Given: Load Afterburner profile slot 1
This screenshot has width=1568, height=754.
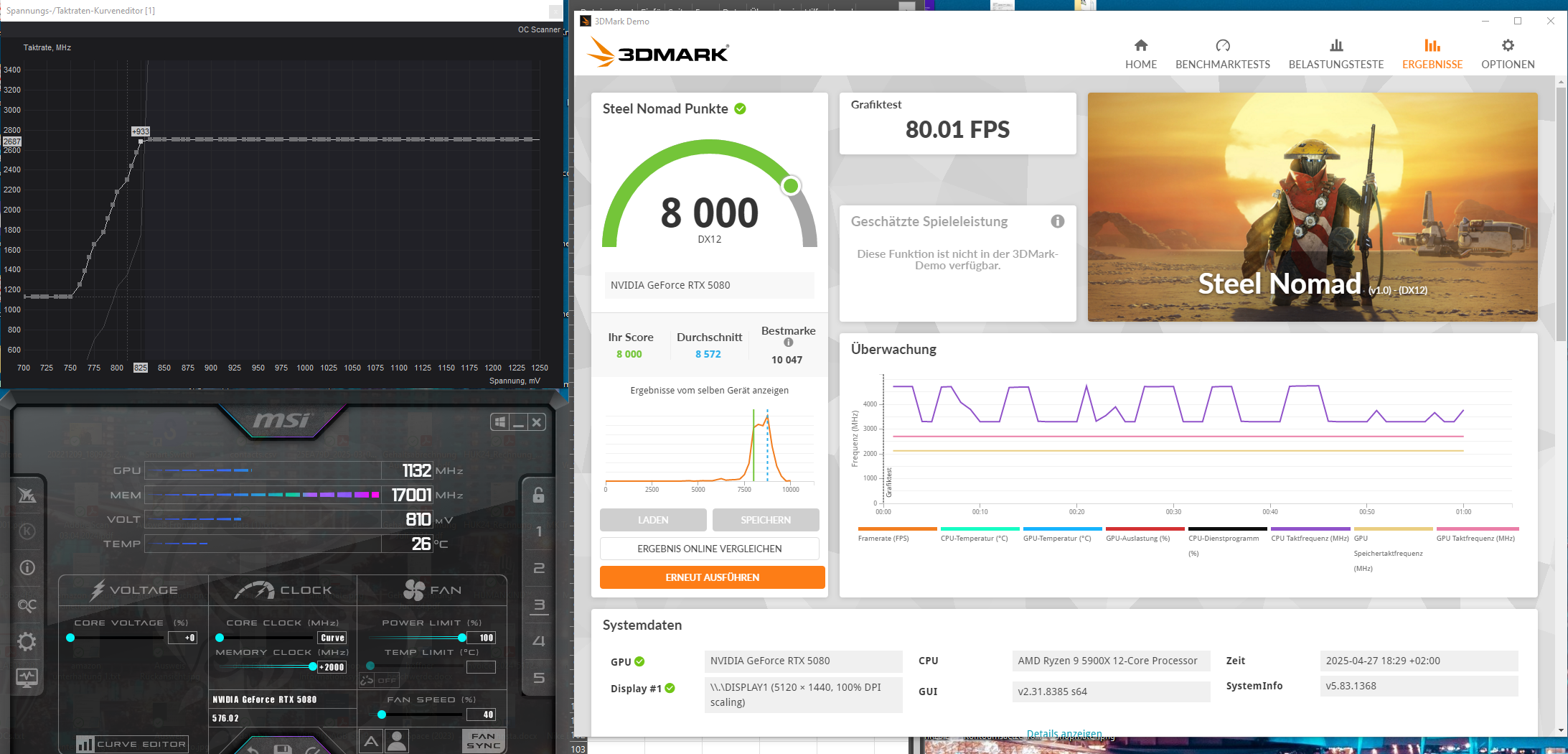Looking at the screenshot, I should pos(539,531).
